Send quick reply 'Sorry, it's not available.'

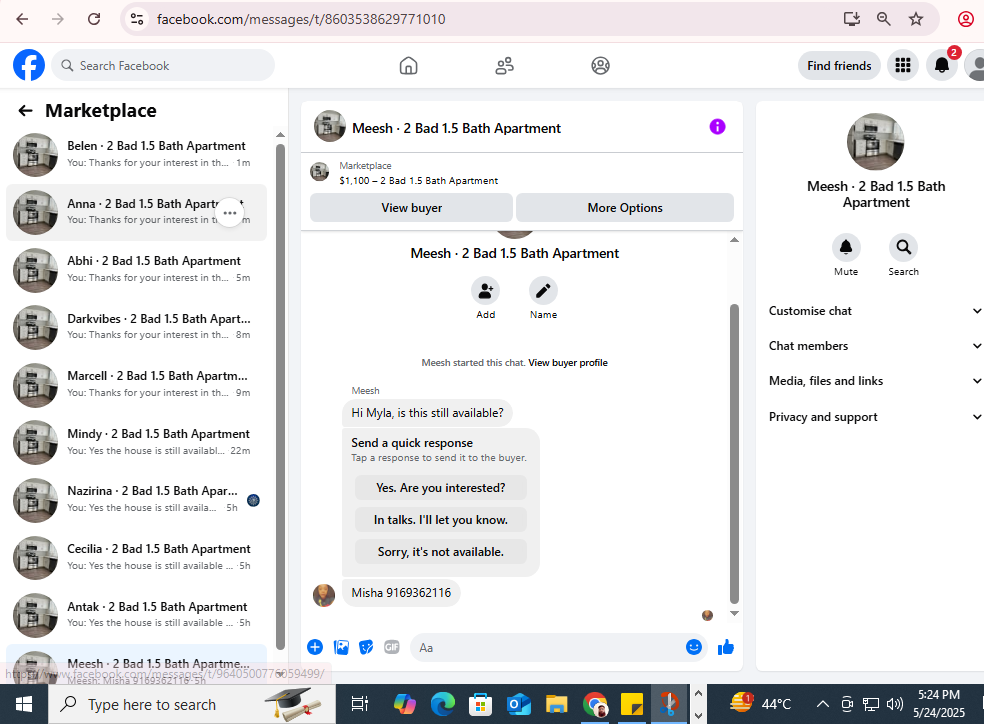tap(441, 551)
